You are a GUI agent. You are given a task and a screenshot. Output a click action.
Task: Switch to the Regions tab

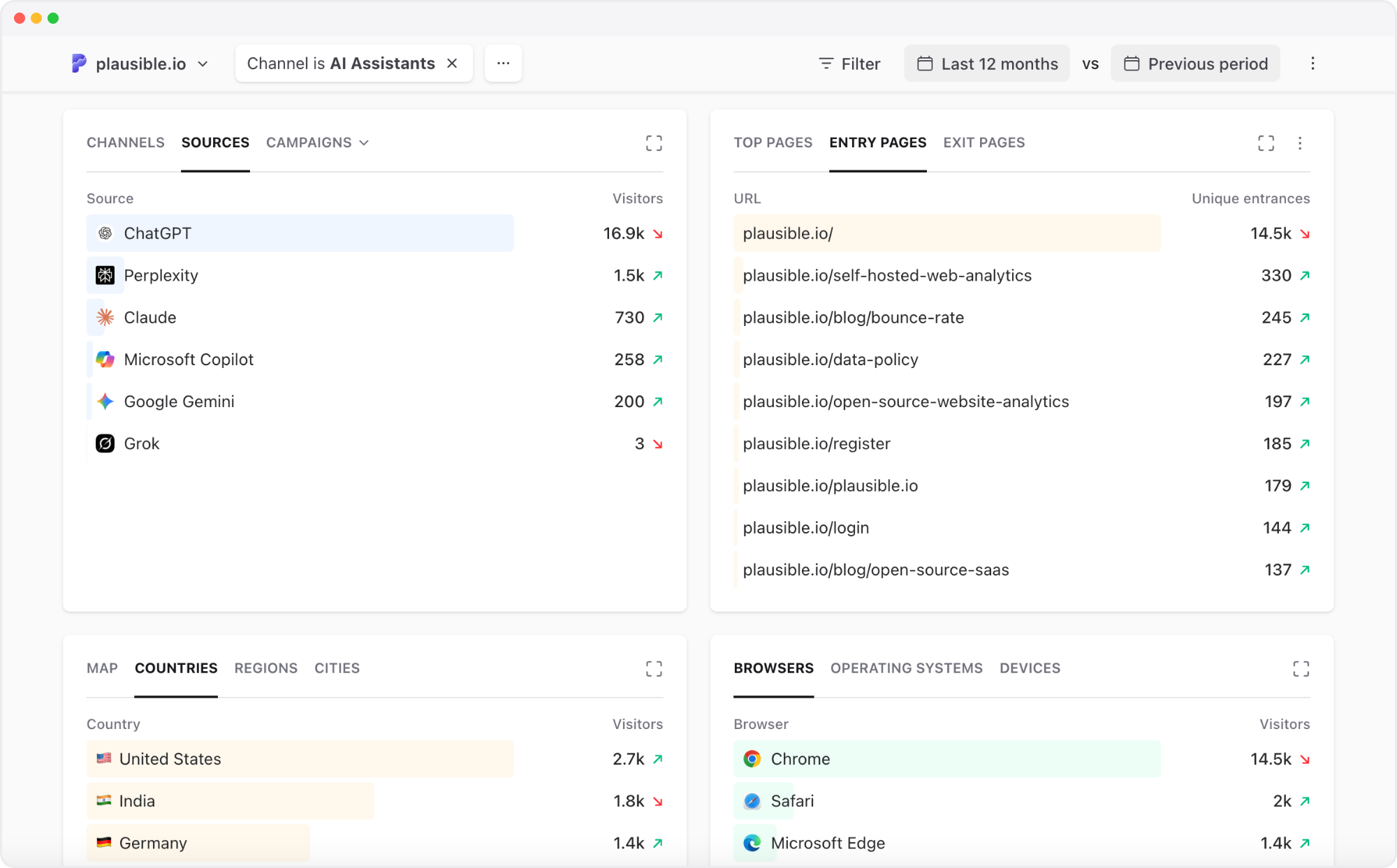tap(266, 668)
